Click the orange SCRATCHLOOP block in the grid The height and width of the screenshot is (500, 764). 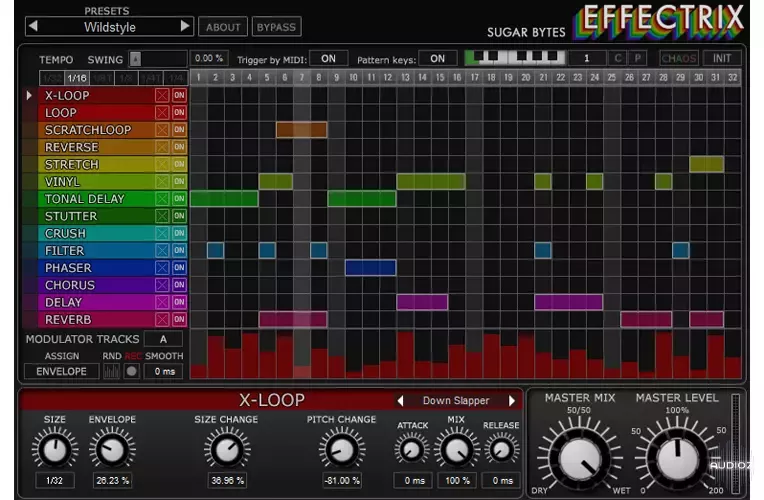[x=302, y=130]
